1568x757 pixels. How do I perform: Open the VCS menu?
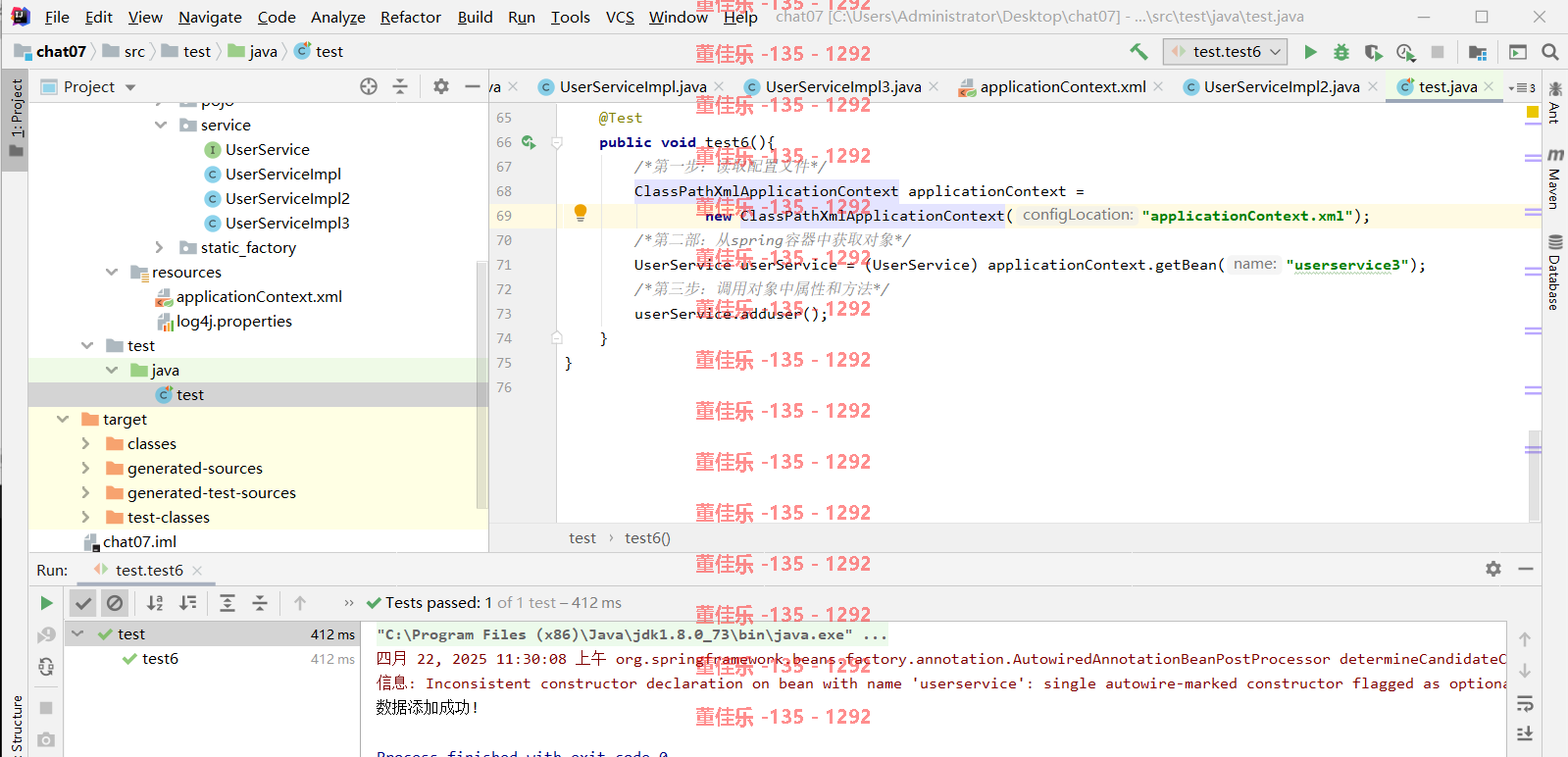pyautogui.click(x=620, y=17)
